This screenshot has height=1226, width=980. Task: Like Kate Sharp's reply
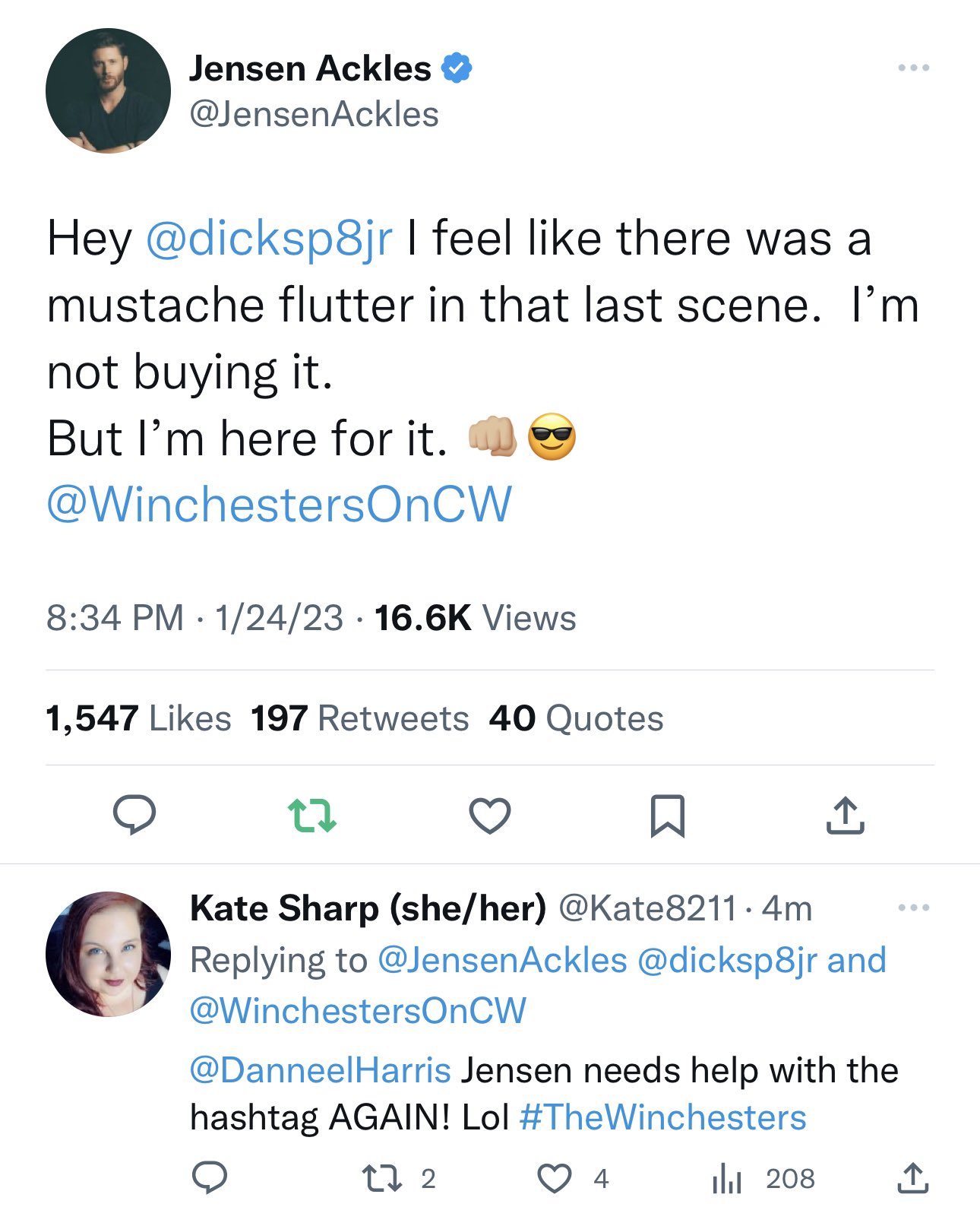tap(555, 1178)
